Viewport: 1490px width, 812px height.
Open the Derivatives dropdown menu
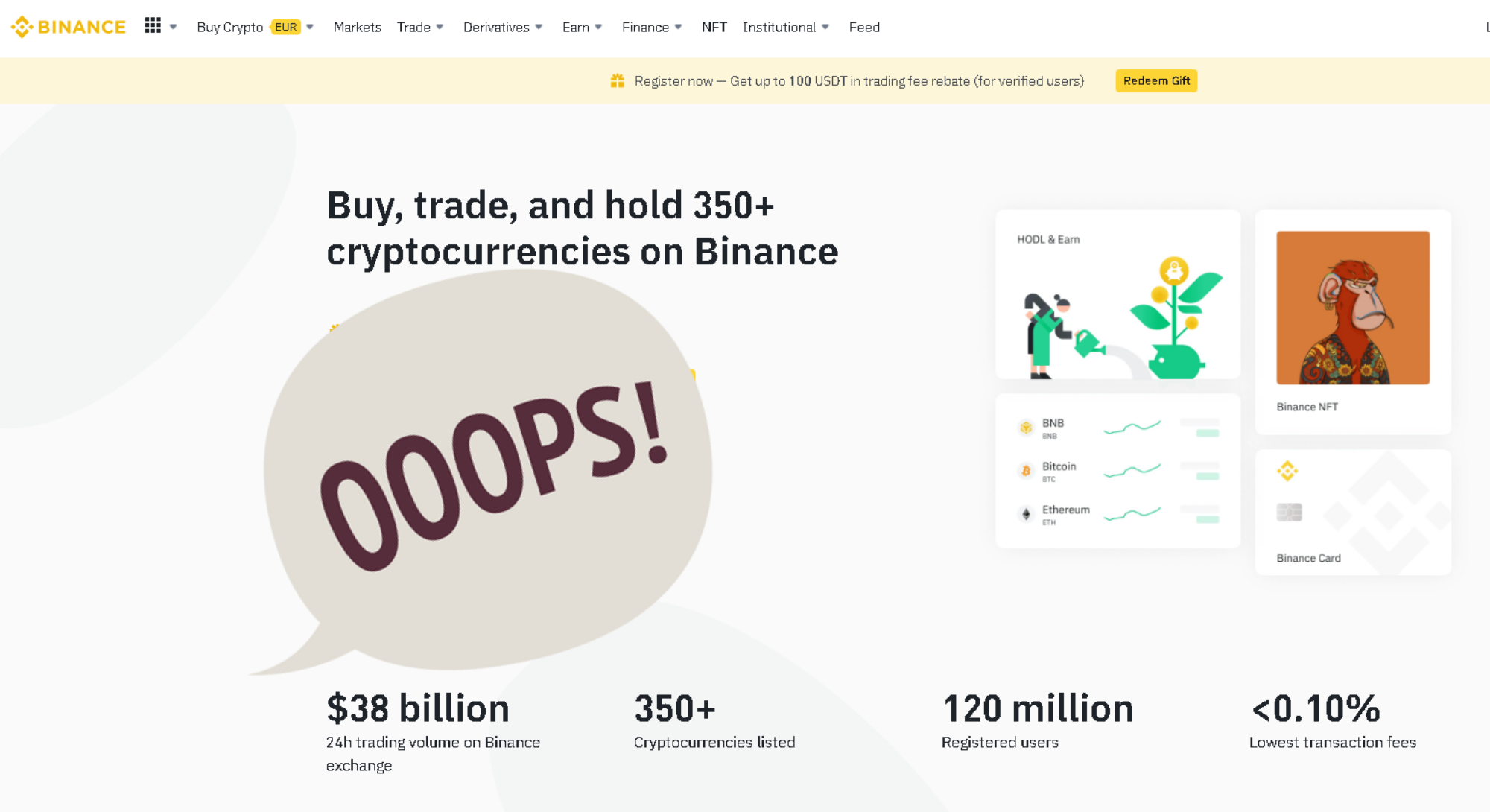(497, 27)
